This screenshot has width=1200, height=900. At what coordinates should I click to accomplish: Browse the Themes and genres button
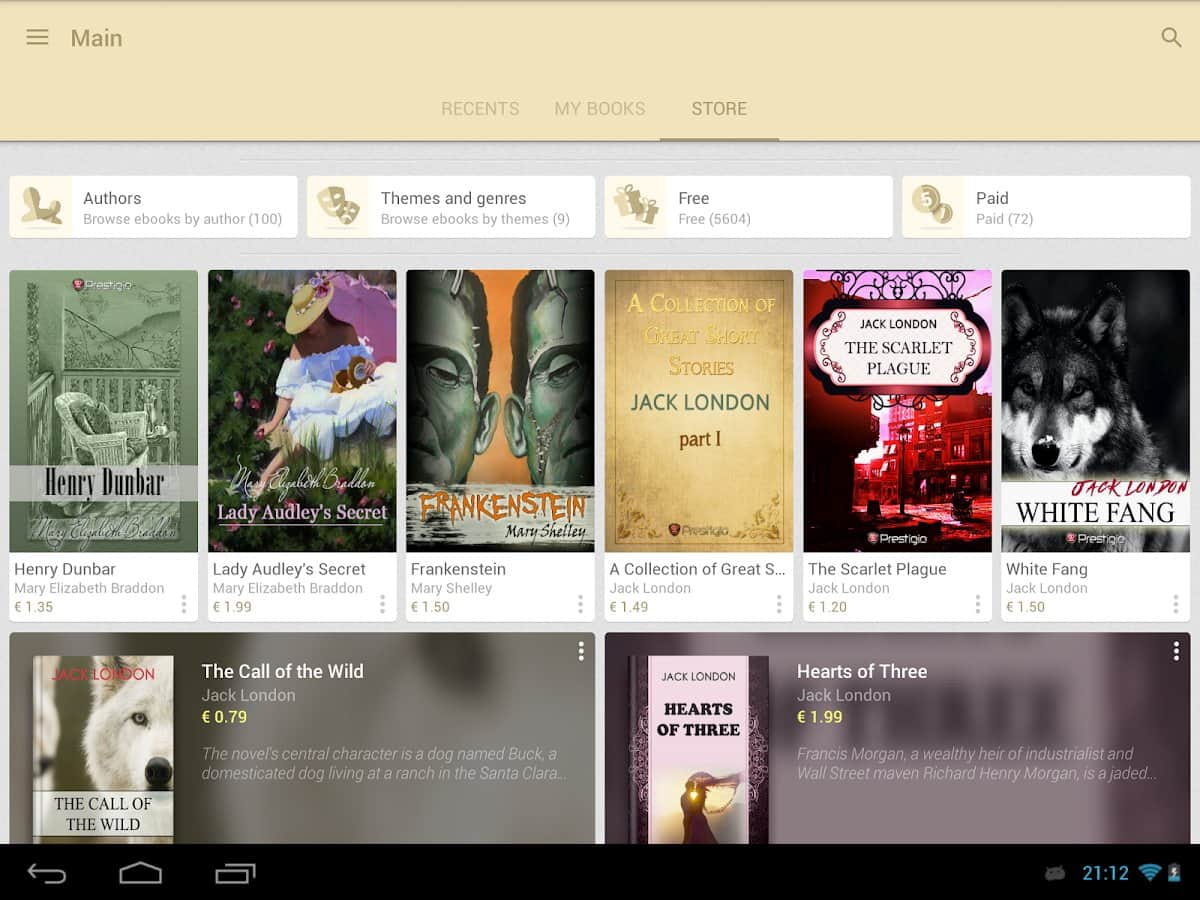point(475,207)
